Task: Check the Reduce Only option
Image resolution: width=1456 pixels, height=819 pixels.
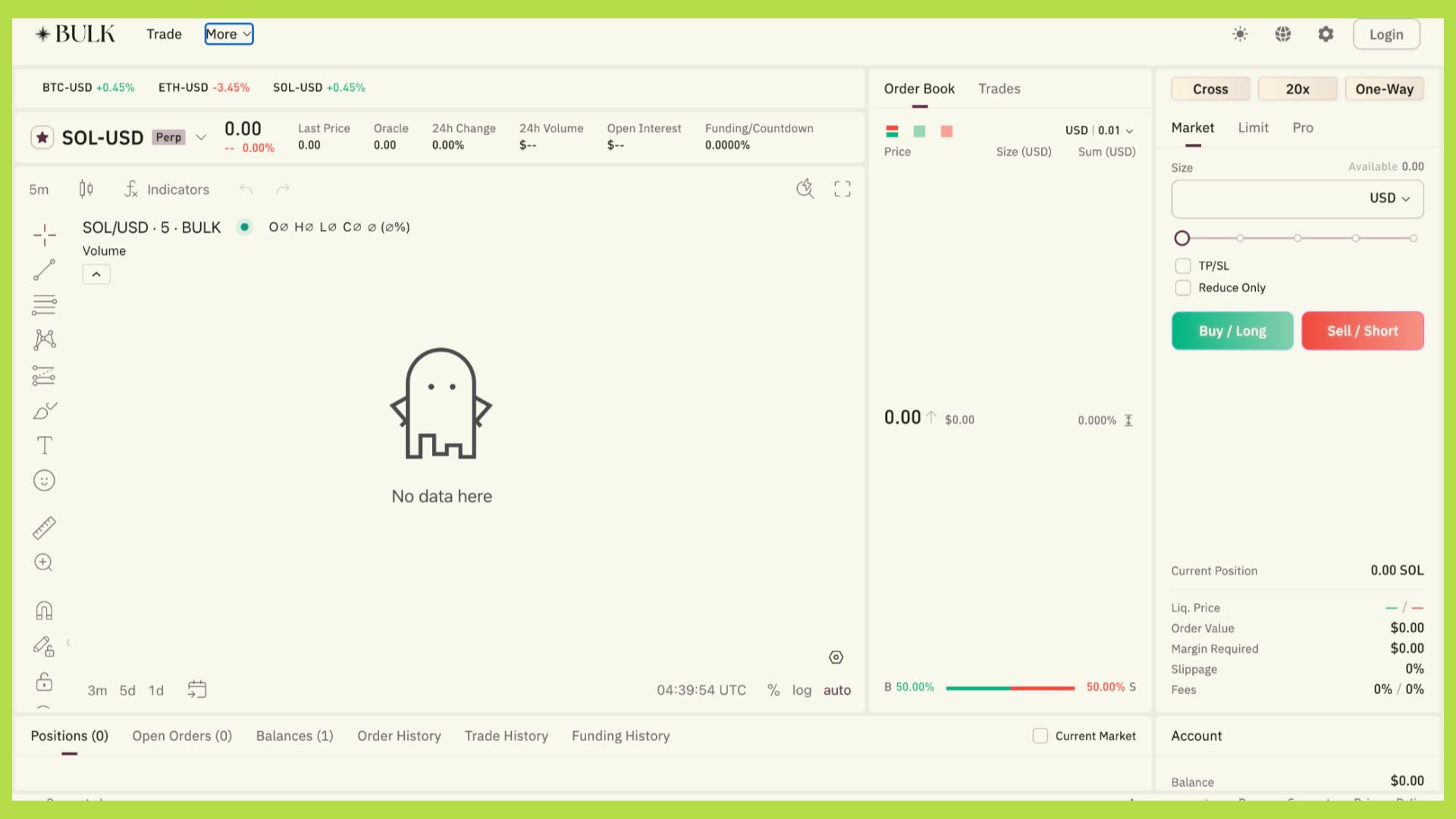Action: (x=1183, y=287)
